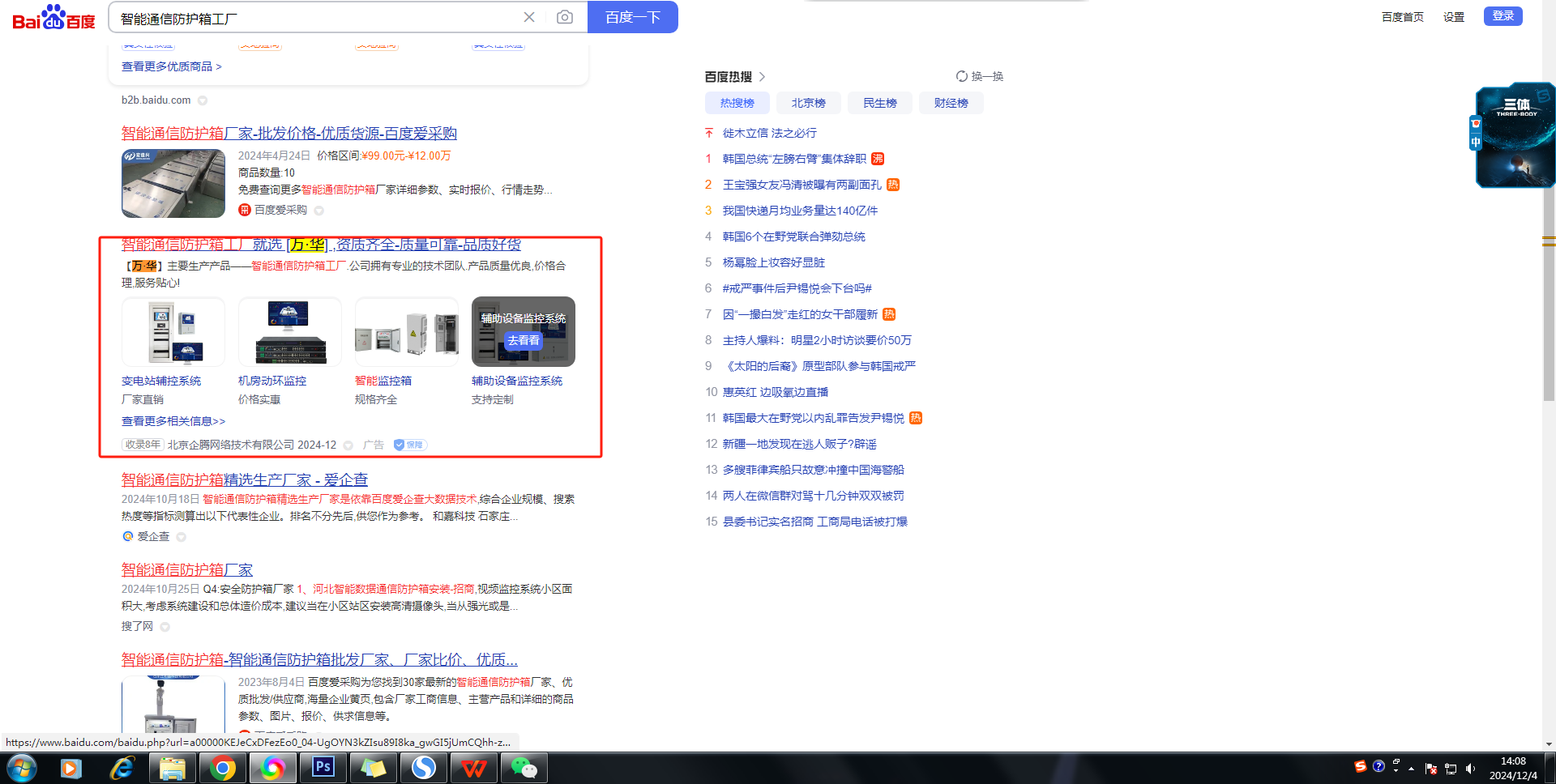This screenshot has width=1556, height=784.
Task: Click the volume speaker tray icon
Action: tap(1470, 769)
